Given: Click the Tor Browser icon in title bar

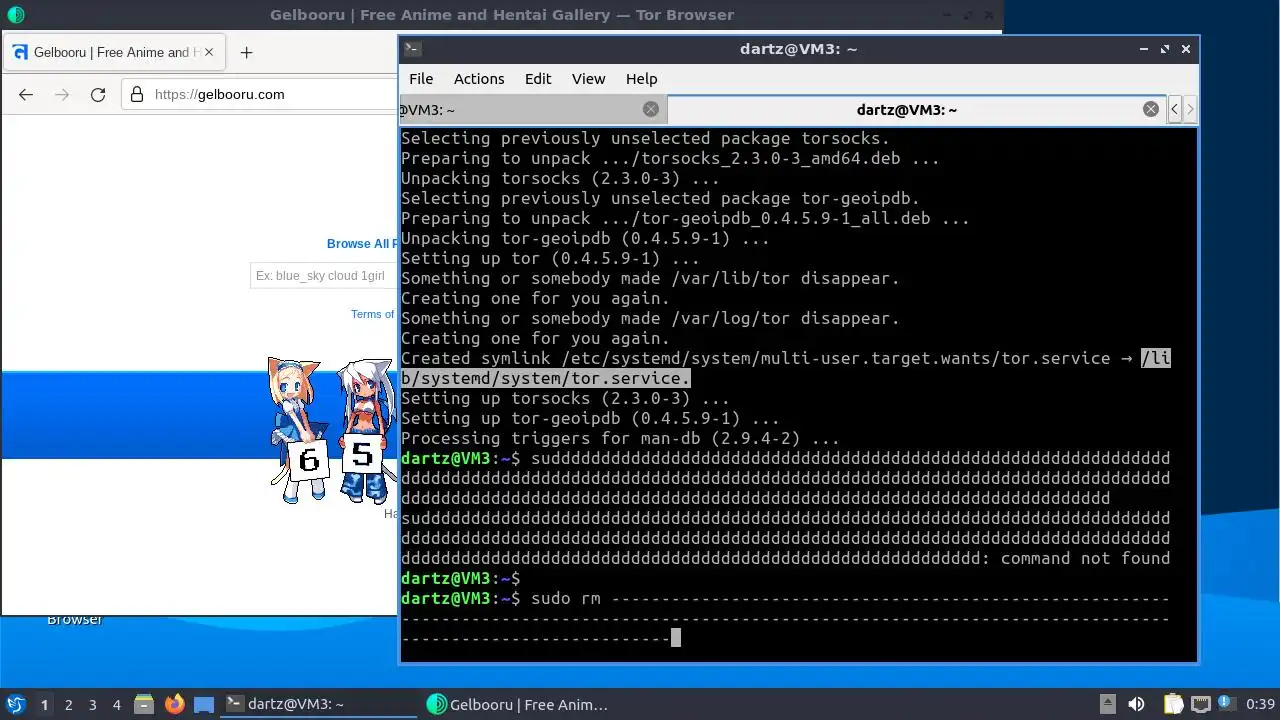Looking at the screenshot, I should pos(15,15).
